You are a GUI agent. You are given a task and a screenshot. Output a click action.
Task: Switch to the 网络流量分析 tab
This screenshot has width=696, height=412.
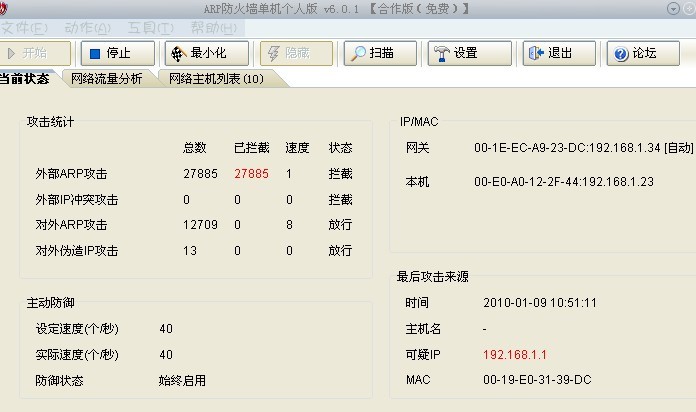(x=107, y=79)
